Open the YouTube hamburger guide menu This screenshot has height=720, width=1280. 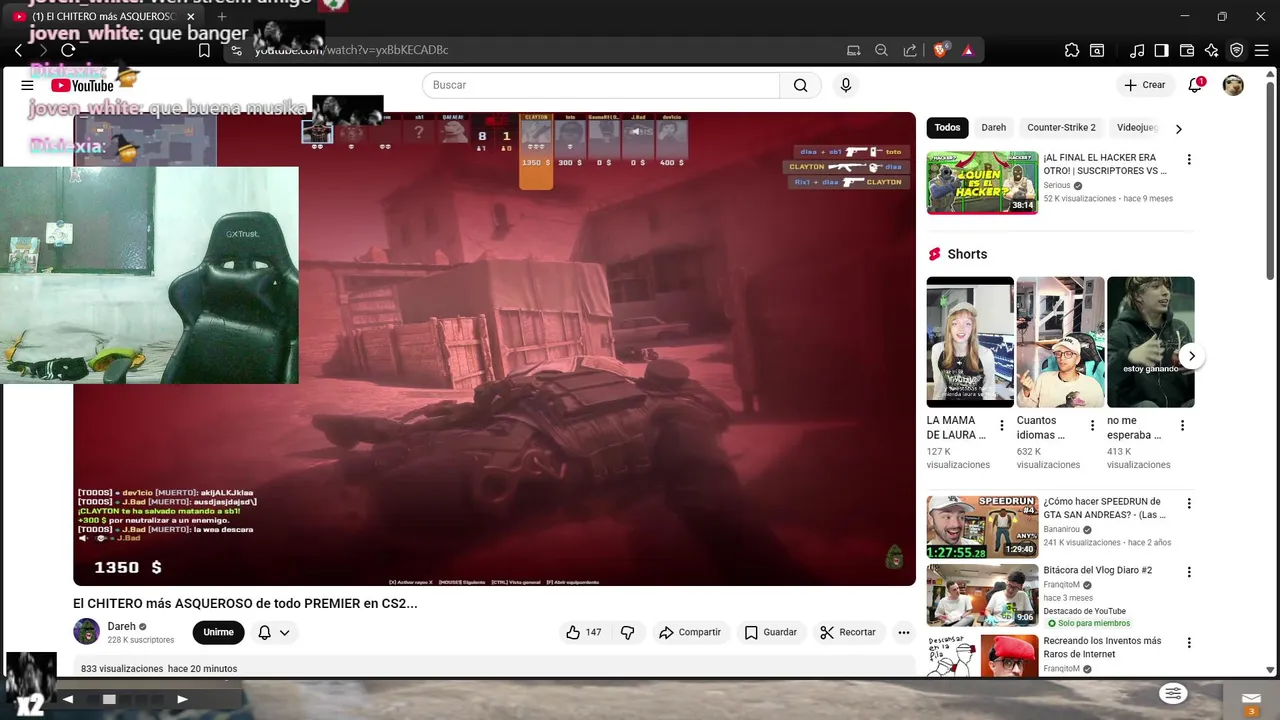[x=27, y=85]
